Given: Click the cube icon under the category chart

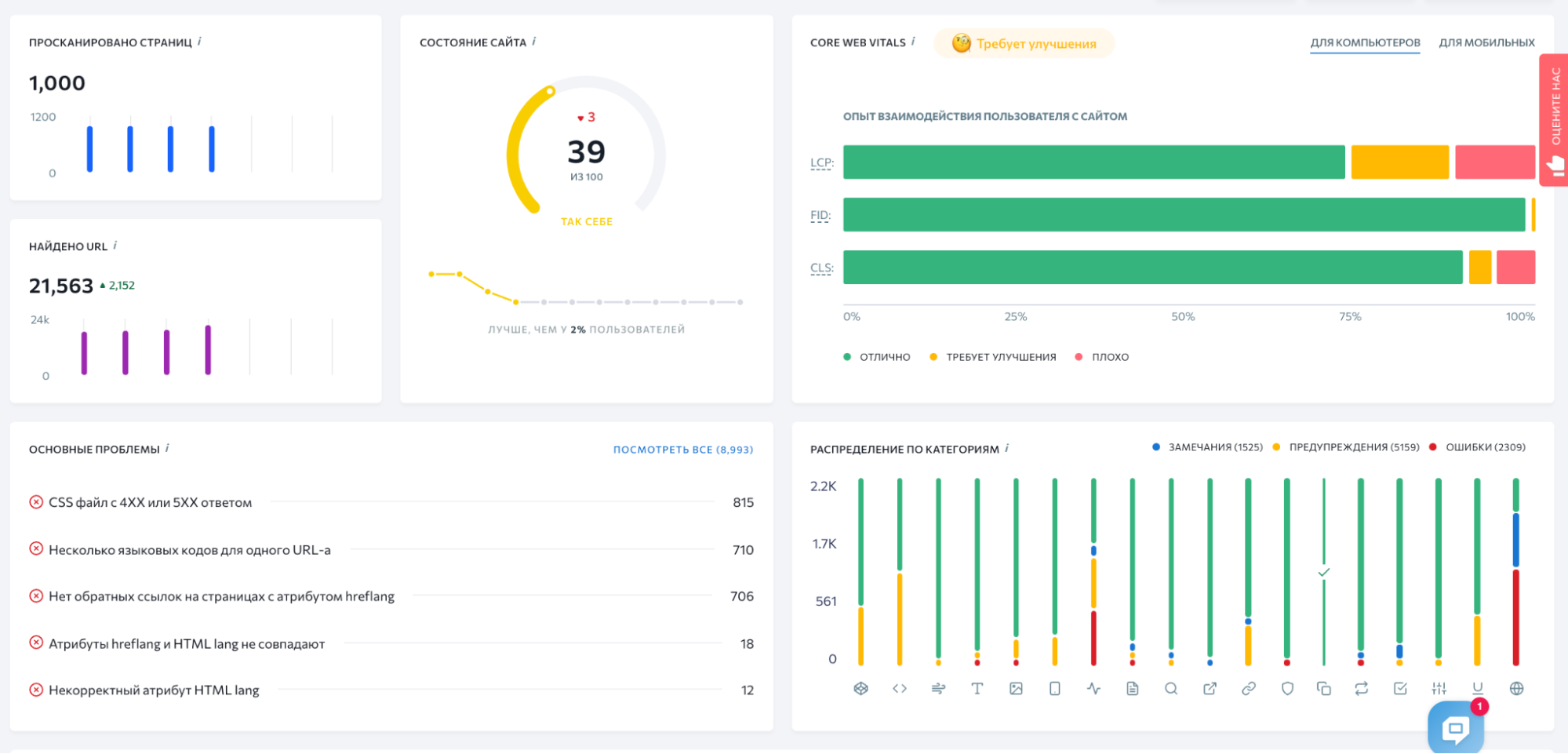Looking at the screenshot, I should coord(860,689).
